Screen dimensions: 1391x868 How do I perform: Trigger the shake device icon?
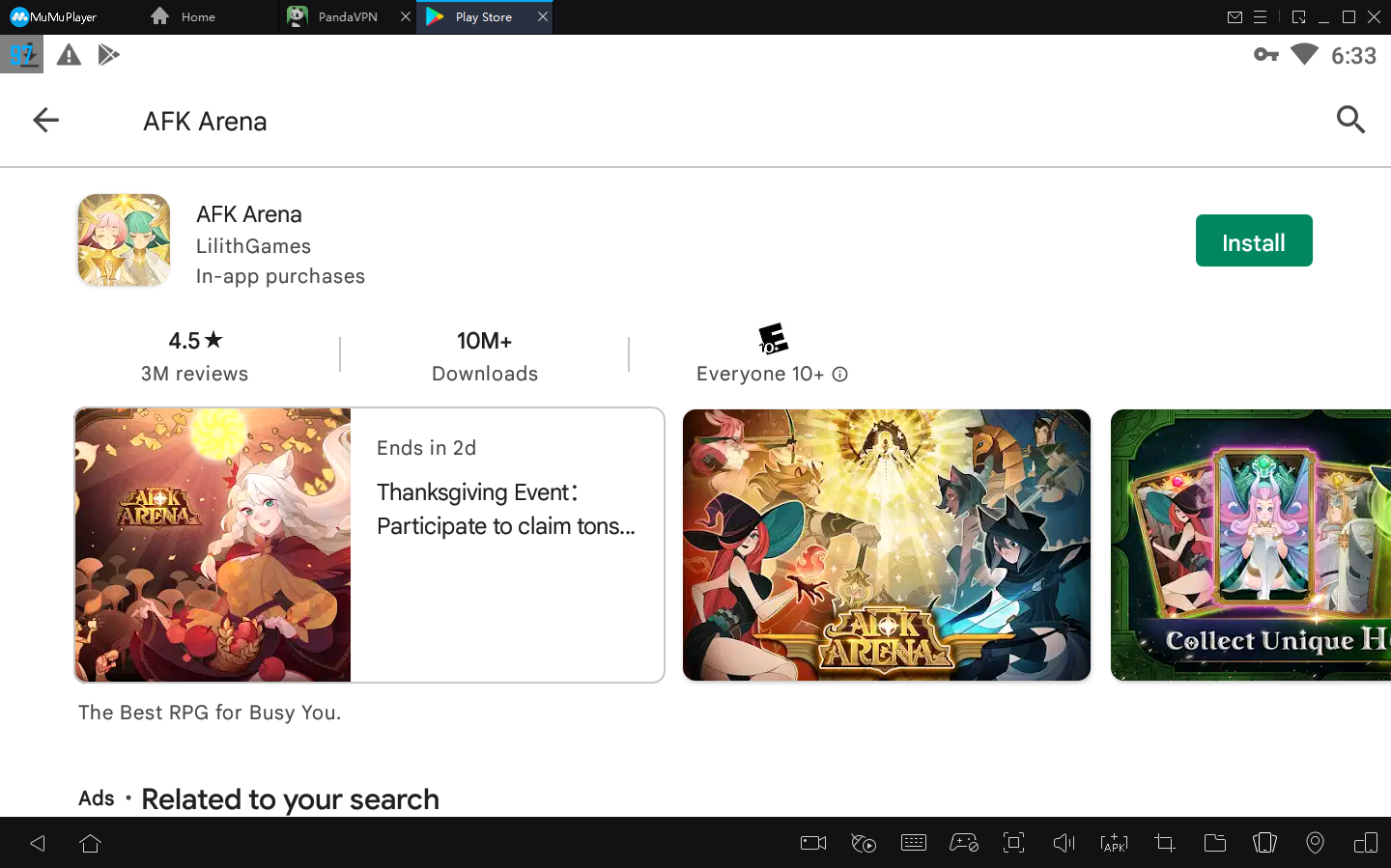pyautogui.click(x=1264, y=842)
